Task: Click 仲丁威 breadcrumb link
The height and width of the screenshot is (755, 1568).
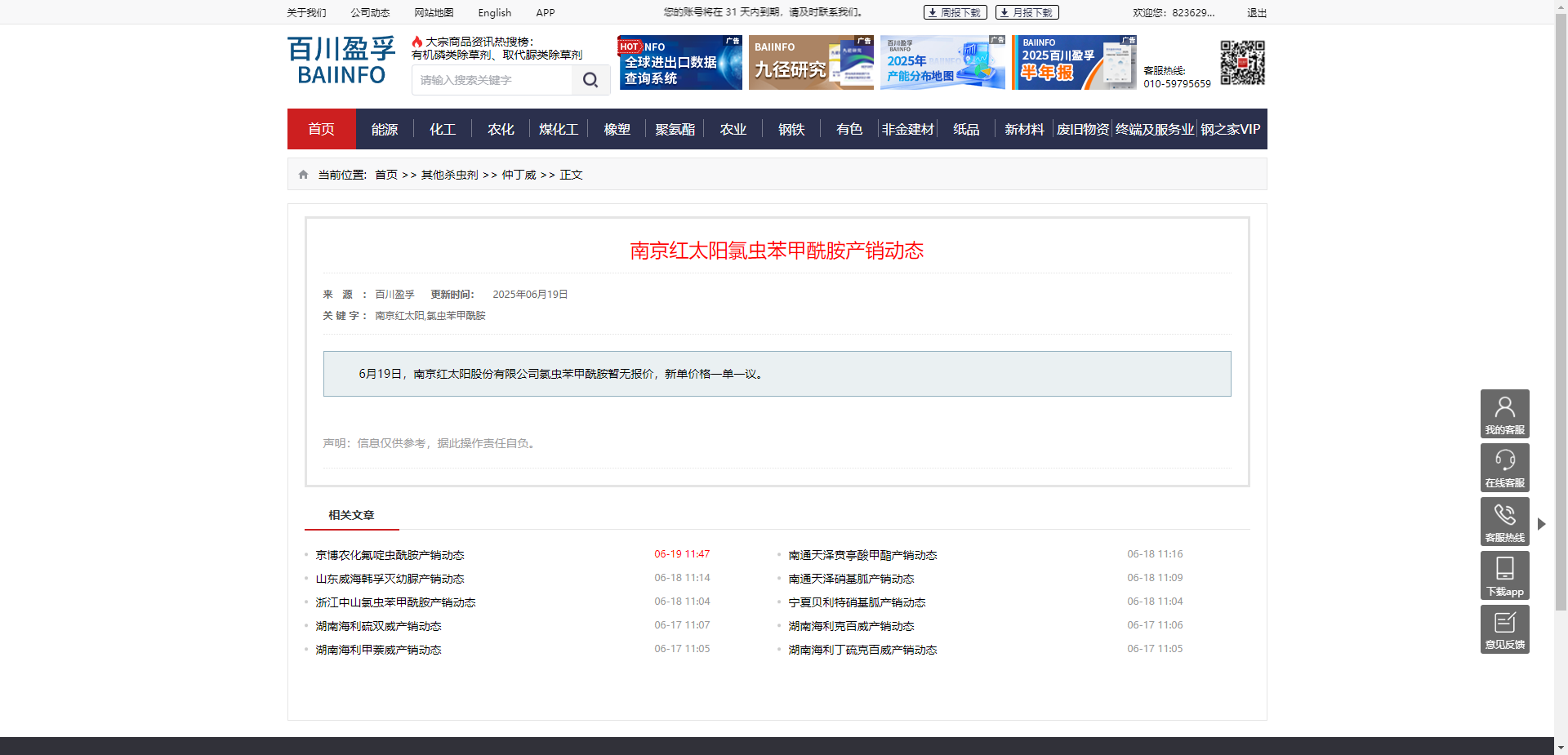Action: coord(519,175)
